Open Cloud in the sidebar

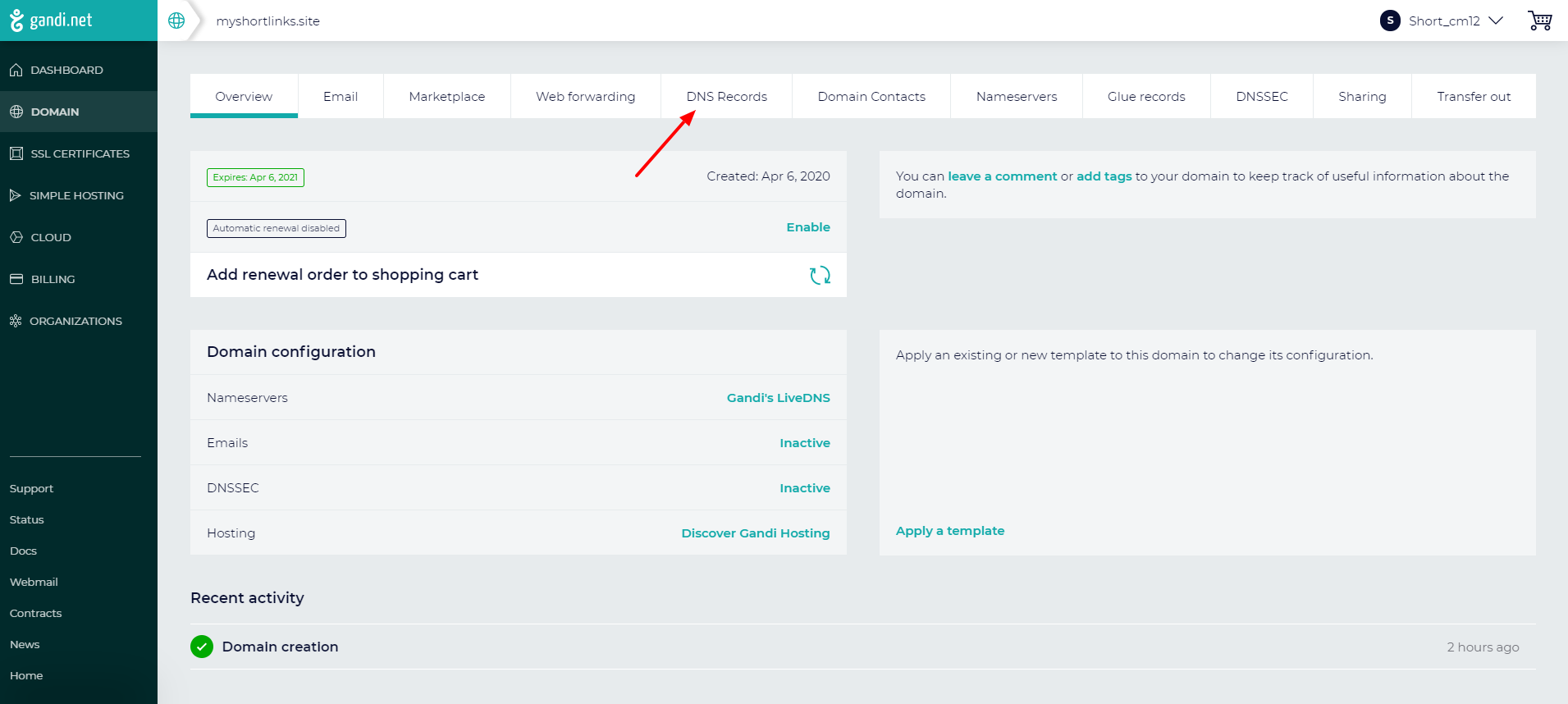pos(79,237)
